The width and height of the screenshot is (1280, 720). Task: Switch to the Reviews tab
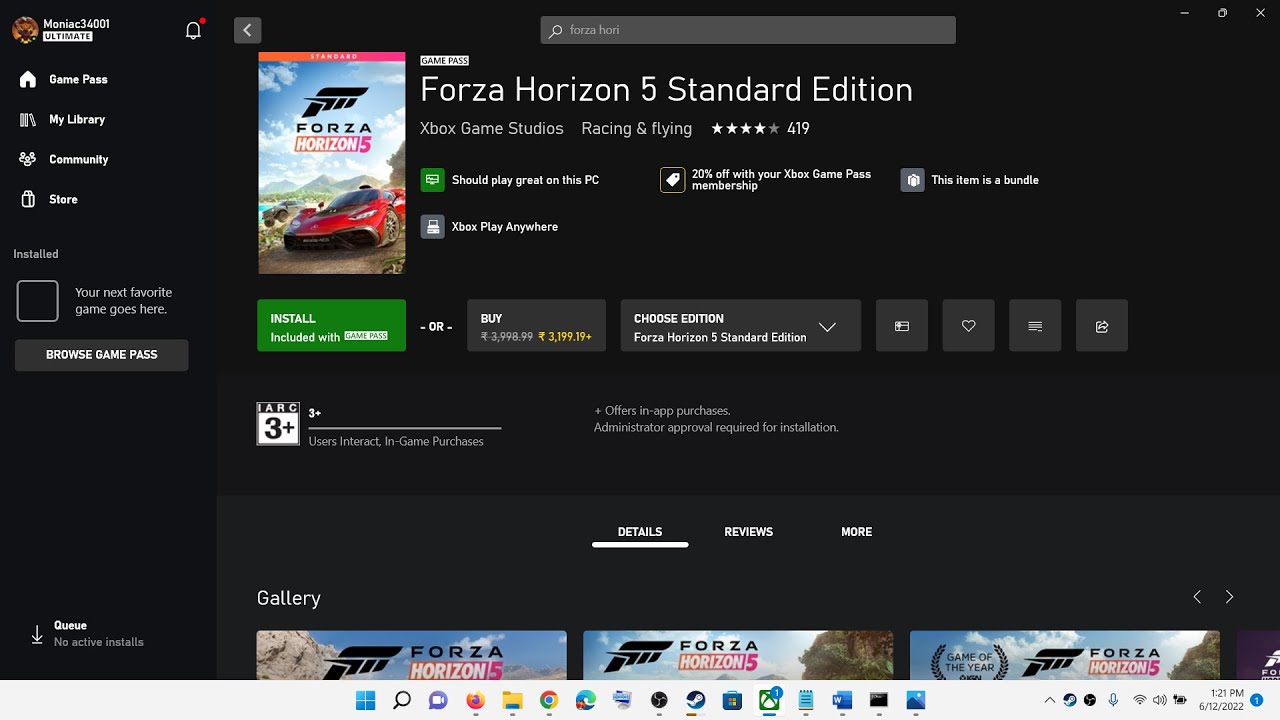[x=748, y=532]
